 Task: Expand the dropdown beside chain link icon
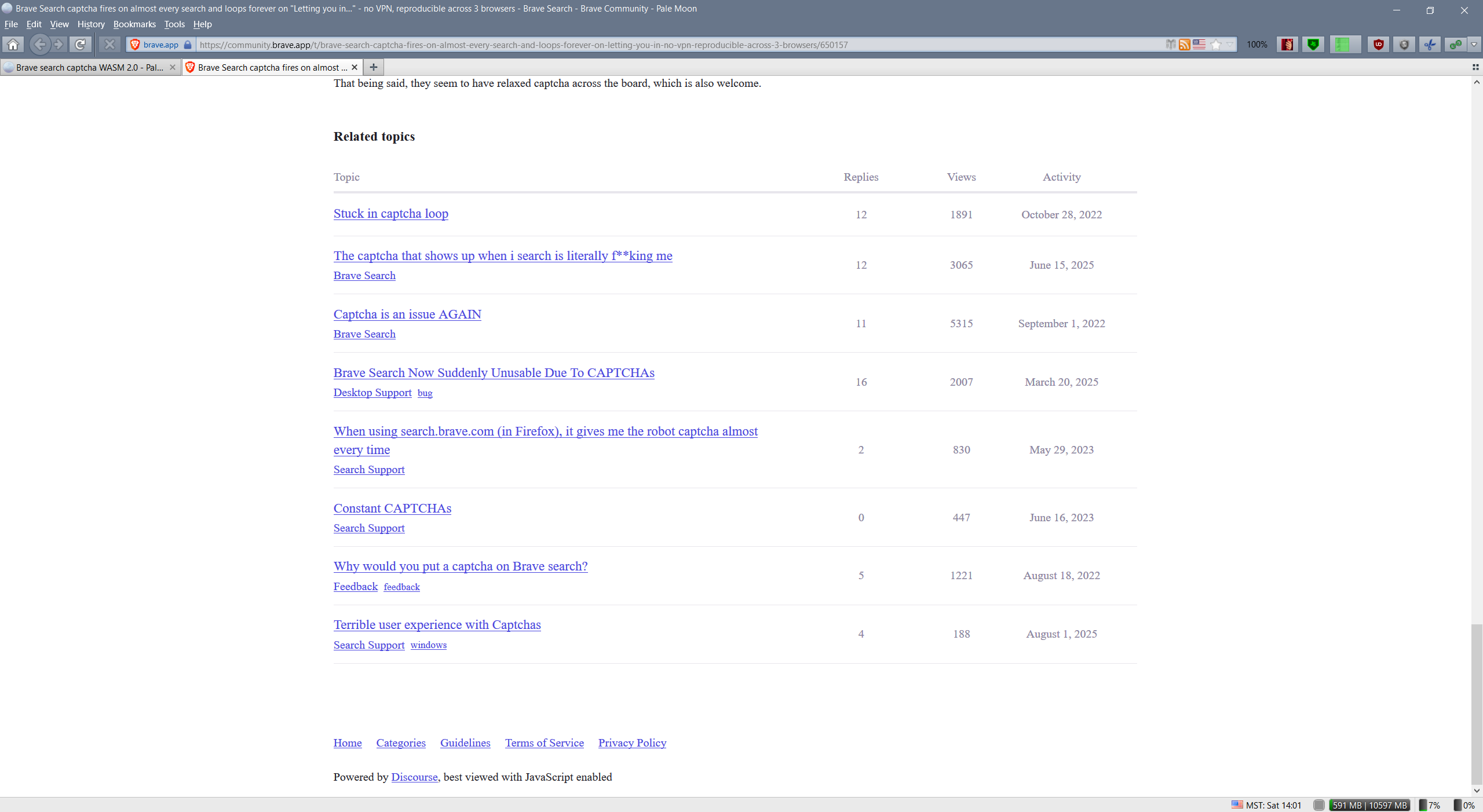1474,45
